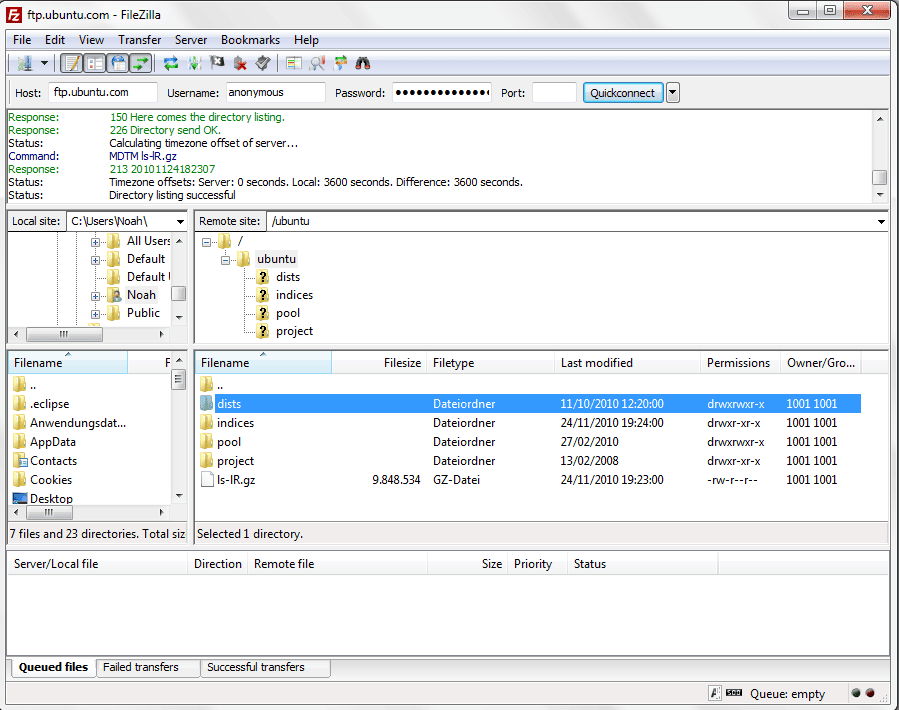The height and width of the screenshot is (710, 899).
Task: Open the View menu
Action: (x=91, y=40)
